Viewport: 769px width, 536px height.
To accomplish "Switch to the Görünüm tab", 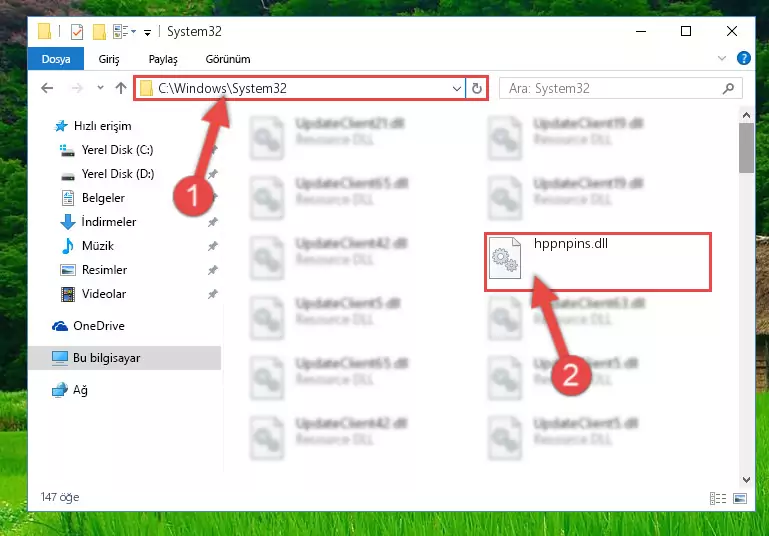I will click(228, 59).
